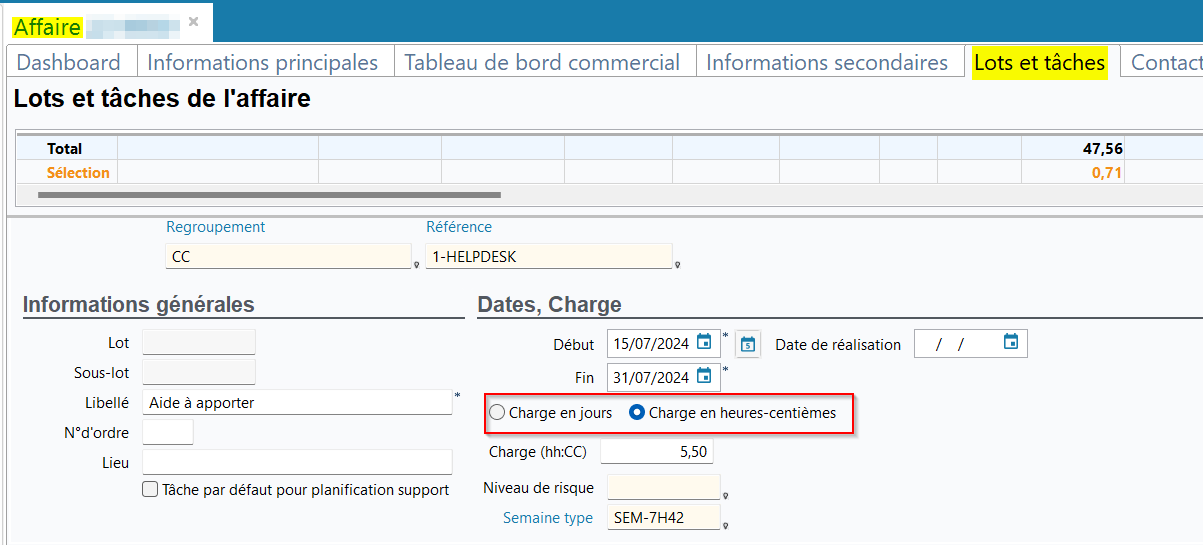Click the Référence field showing 1-HELPDESK
Screen dimensions: 1203x545
click(x=548, y=257)
